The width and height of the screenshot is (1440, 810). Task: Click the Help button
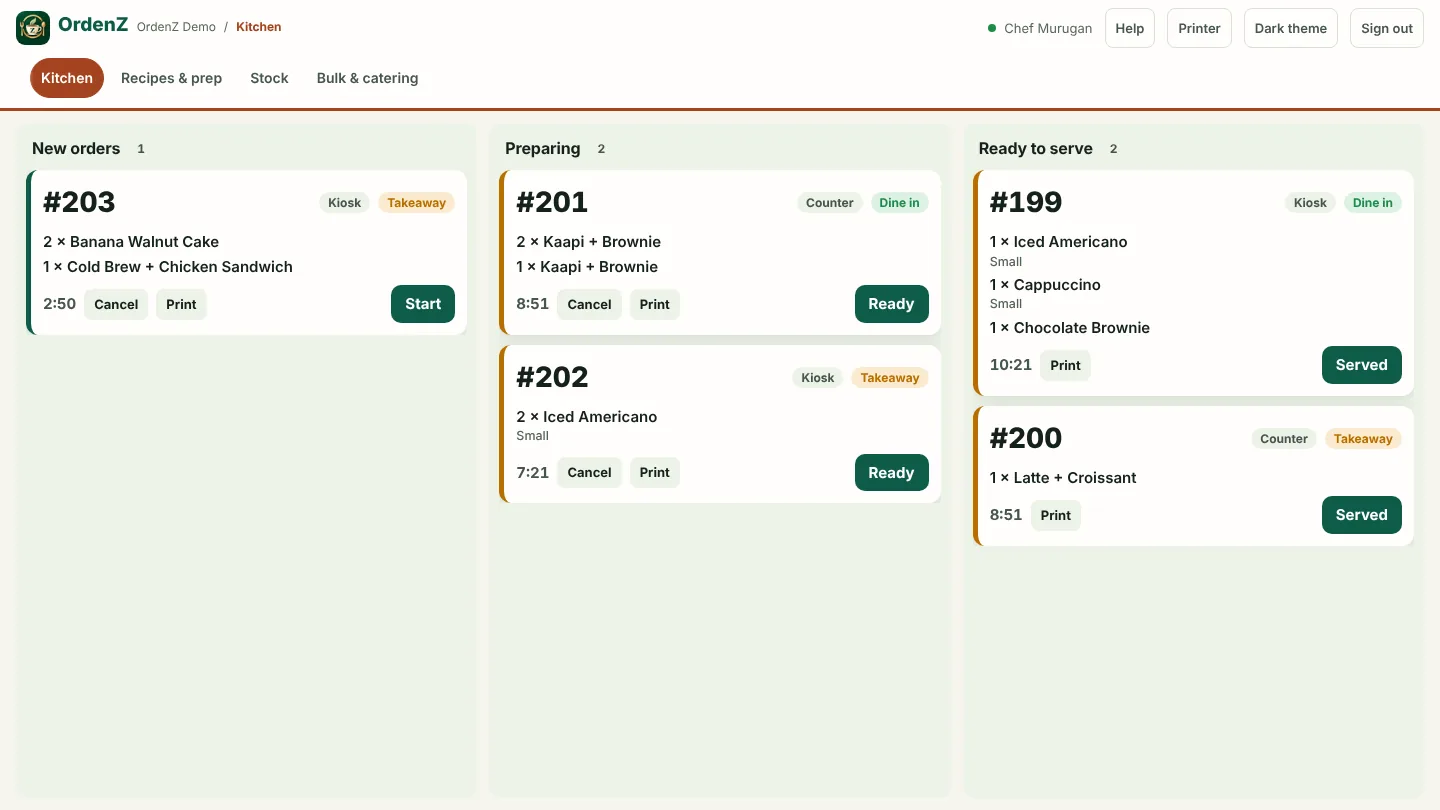1129,28
